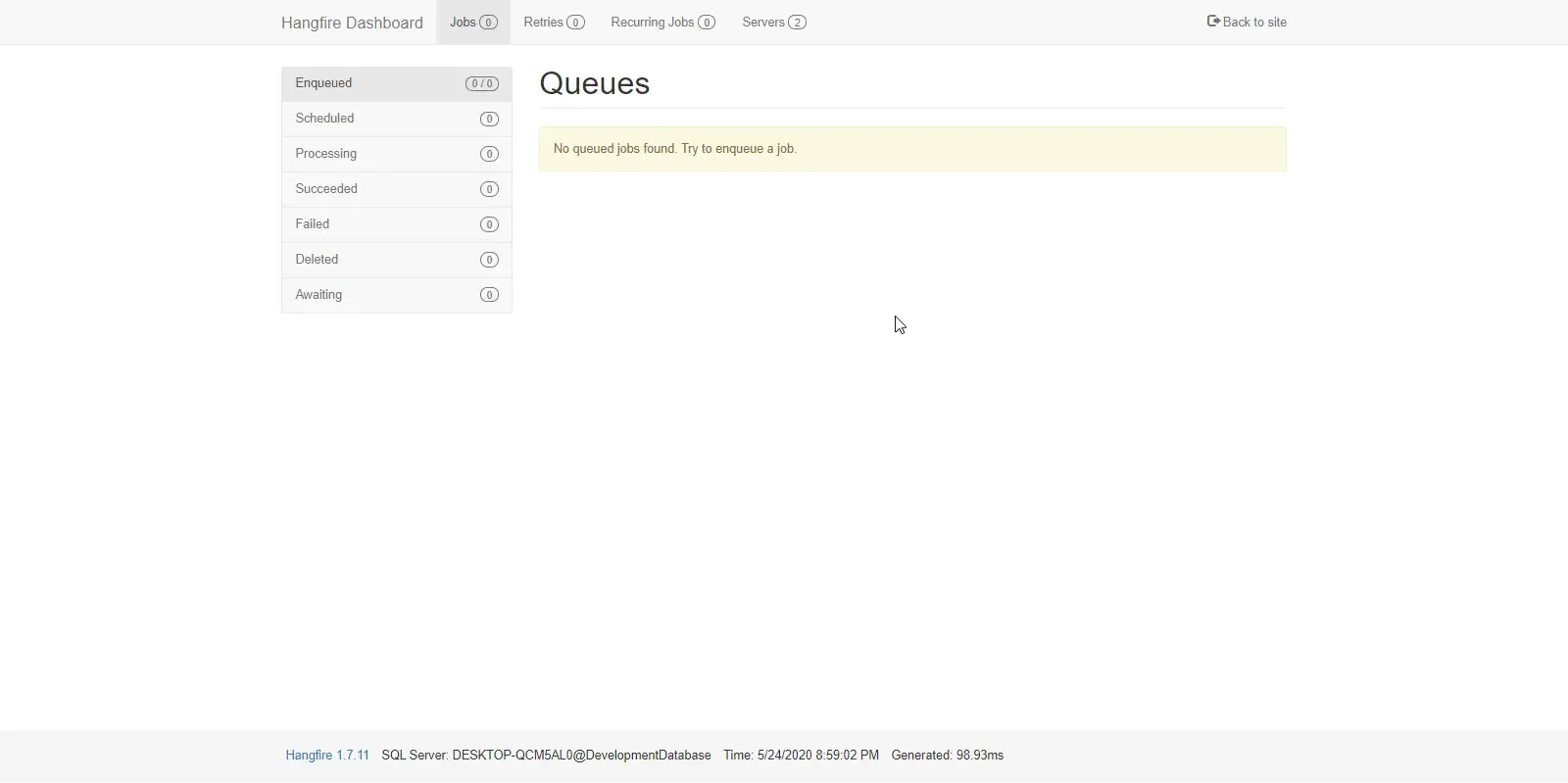View Processing jobs in the sidebar
1568x783 pixels.
pos(326,154)
